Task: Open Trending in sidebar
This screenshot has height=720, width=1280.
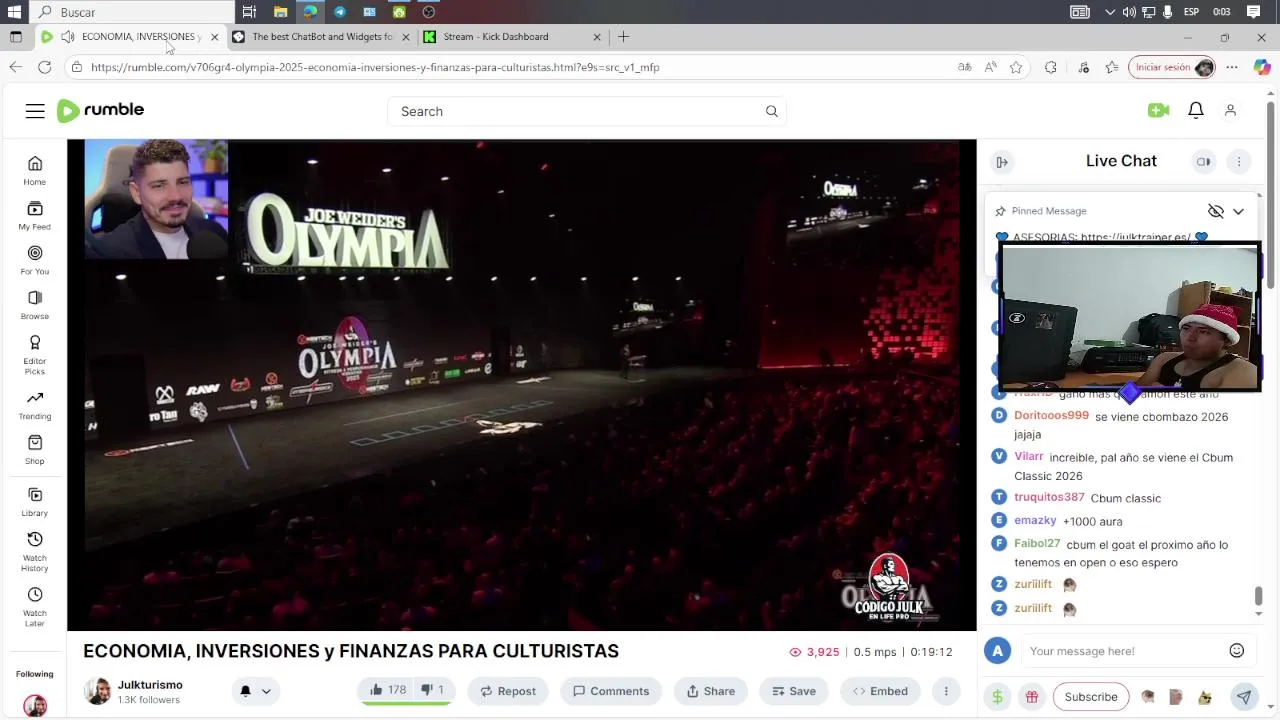Action: 35,405
